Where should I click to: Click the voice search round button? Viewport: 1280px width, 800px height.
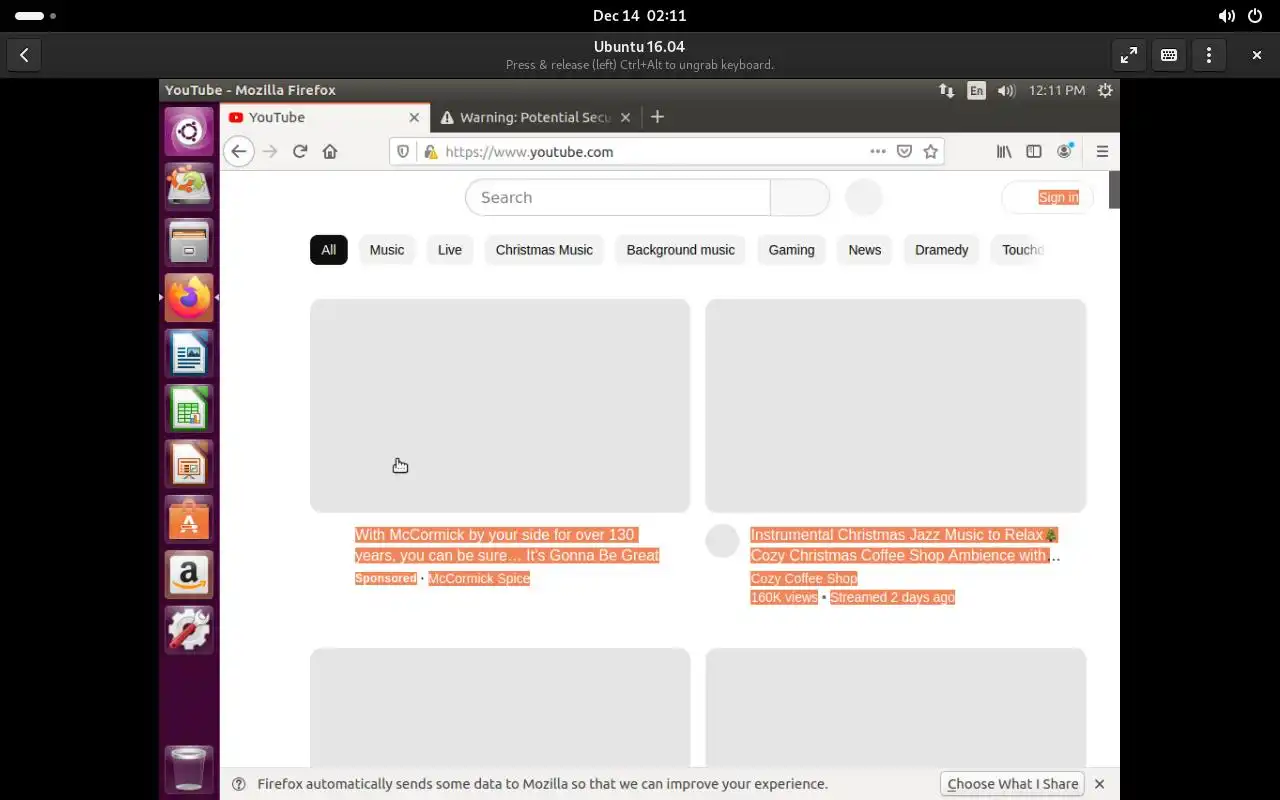(864, 197)
